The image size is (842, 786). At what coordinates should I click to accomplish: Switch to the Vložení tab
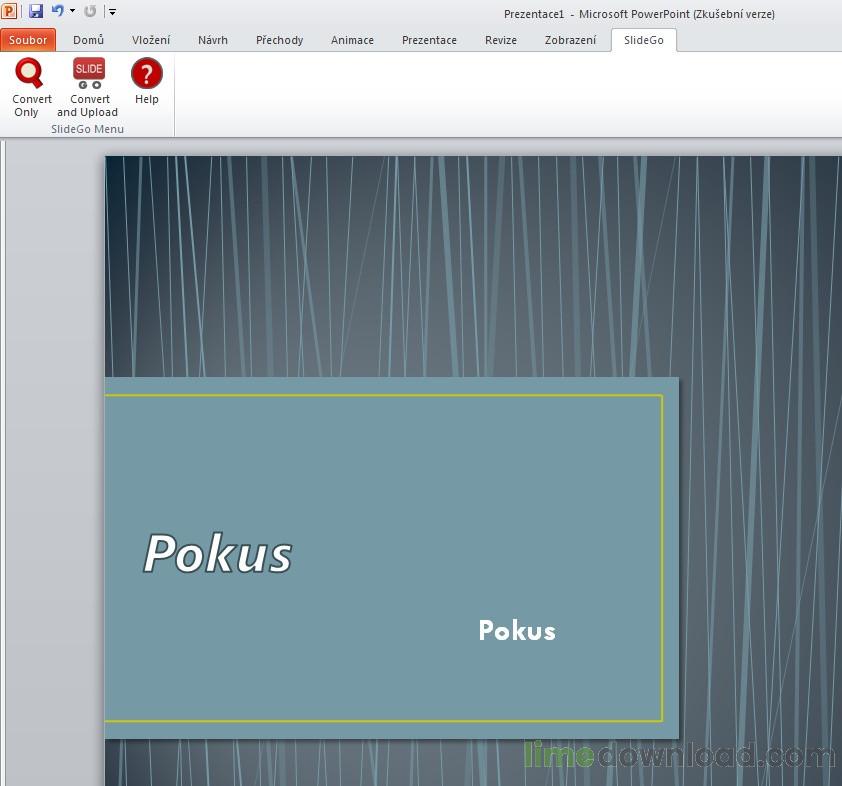tap(151, 40)
